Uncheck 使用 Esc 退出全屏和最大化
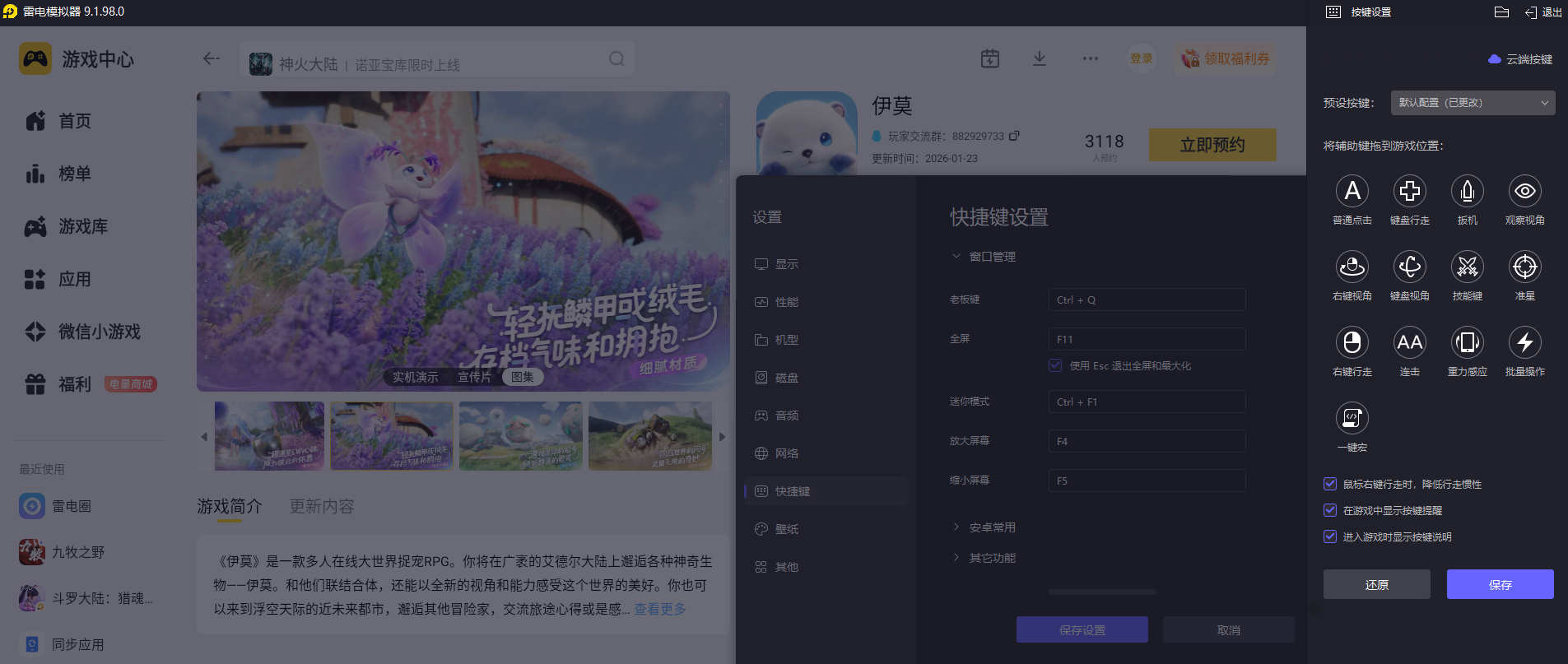The width and height of the screenshot is (1568, 664). click(x=1055, y=365)
